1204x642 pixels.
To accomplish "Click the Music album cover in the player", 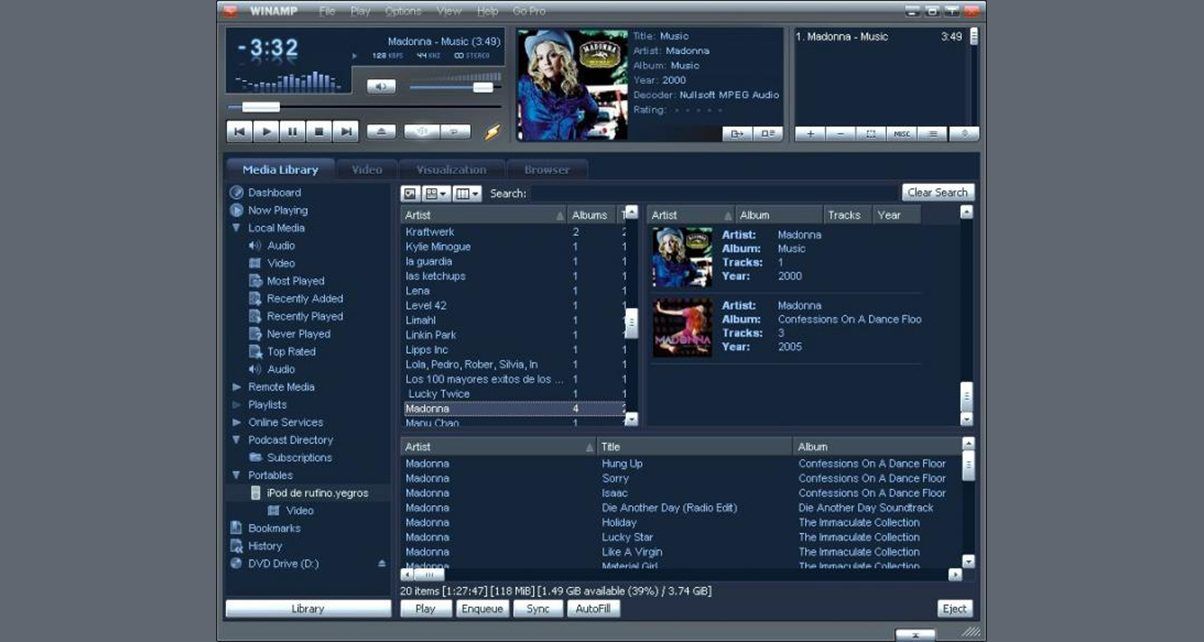I will click(x=573, y=84).
